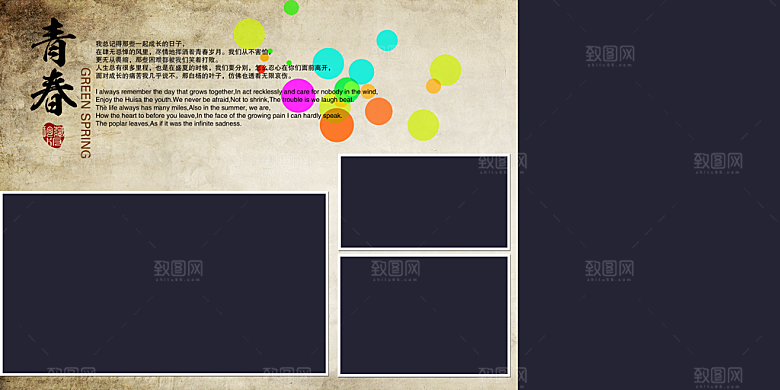This screenshot has height=390, width=780.
Task: Select the Chinese paragraph text block
Action: point(213,60)
